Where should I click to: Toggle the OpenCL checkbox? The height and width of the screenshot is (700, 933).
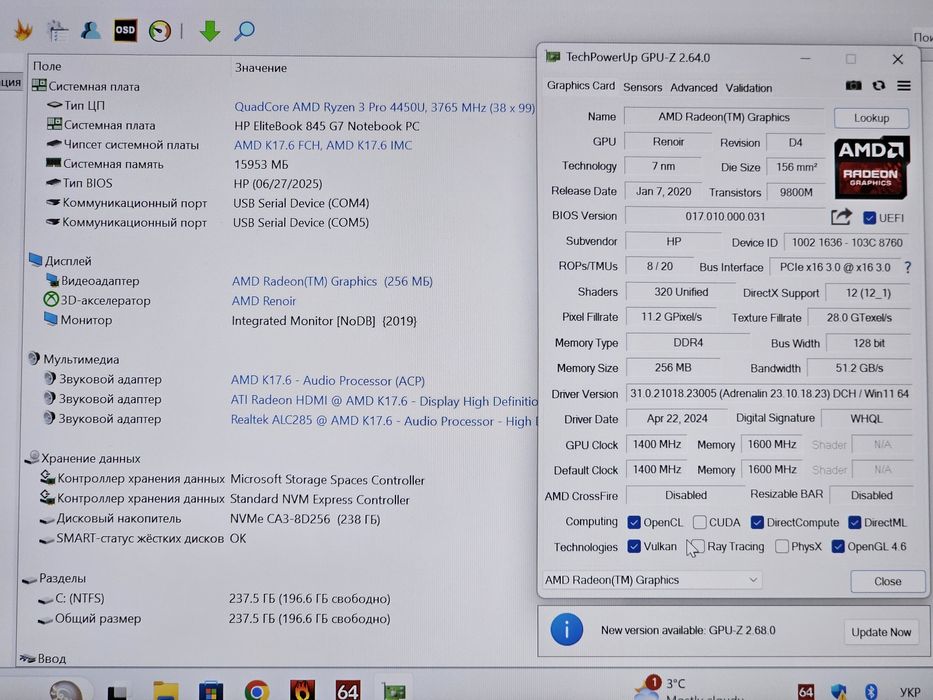(x=634, y=523)
